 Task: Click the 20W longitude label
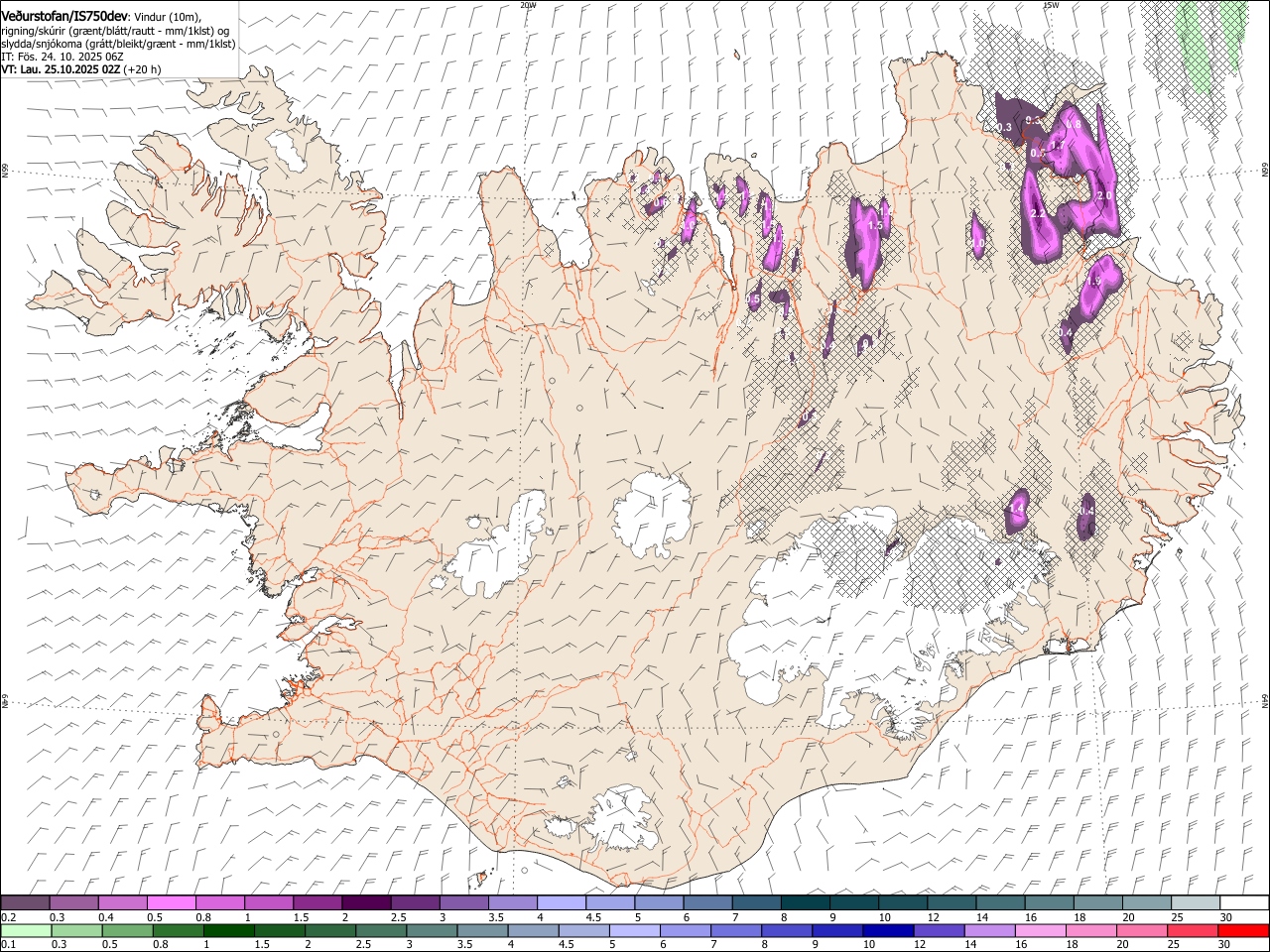click(x=528, y=5)
